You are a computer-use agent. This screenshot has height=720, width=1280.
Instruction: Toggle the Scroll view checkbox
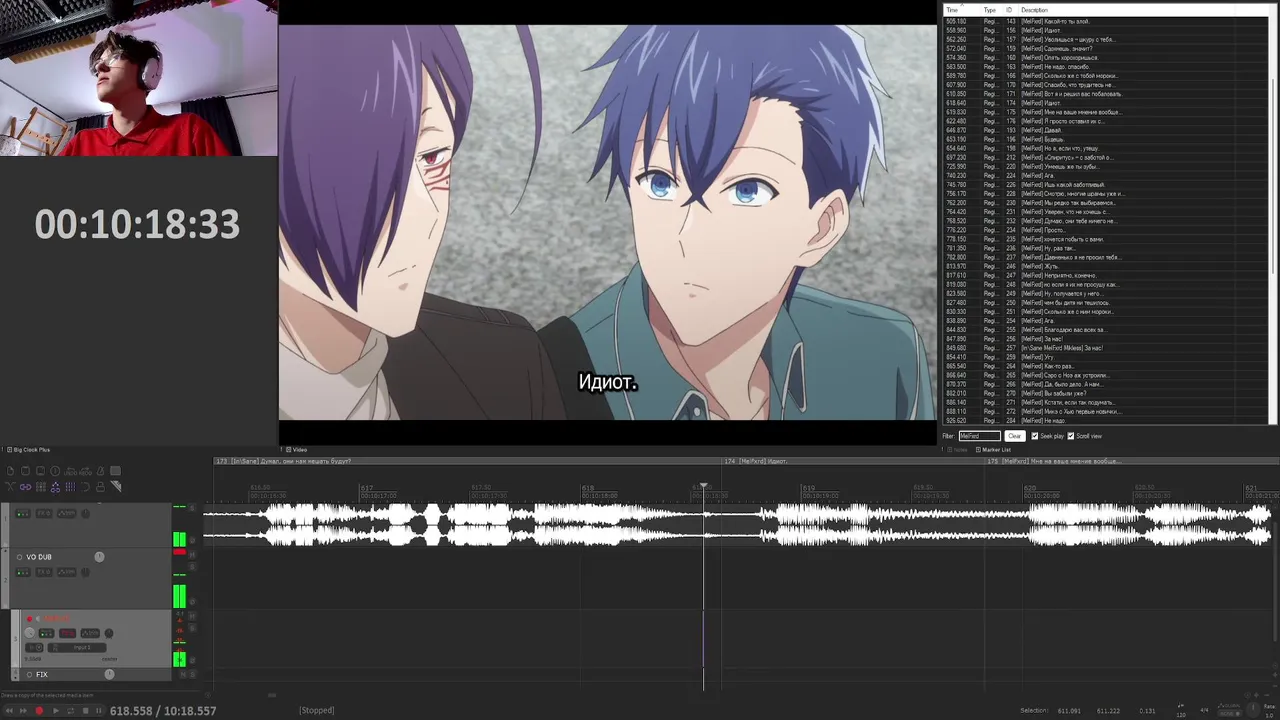pyautogui.click(x=1071, y=436)
